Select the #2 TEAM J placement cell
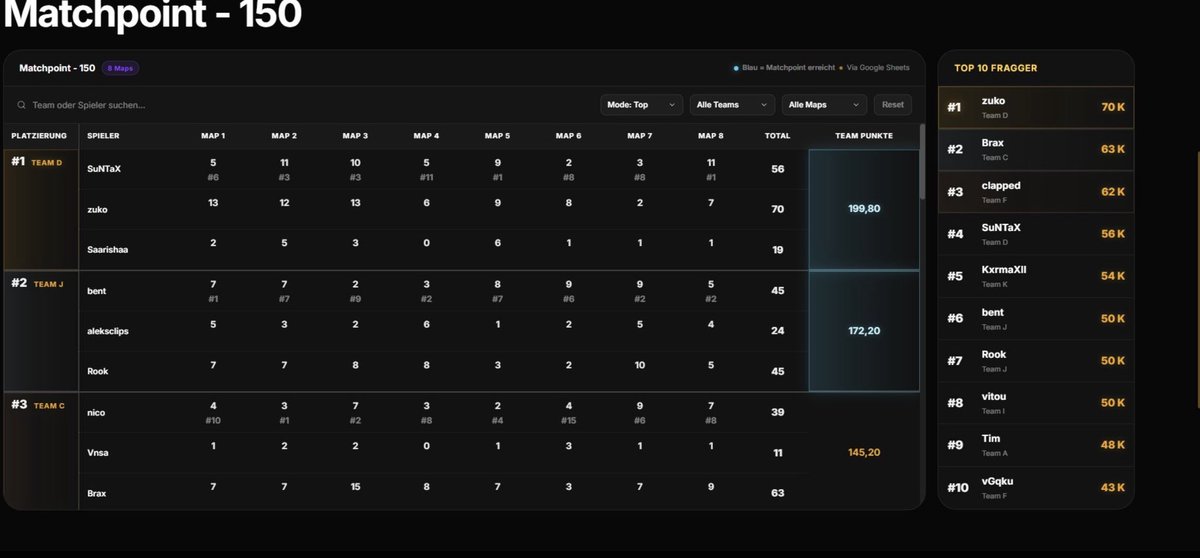Image resolution: width=1200 pixels, height=558 pixels. click(x=41, y=331)
